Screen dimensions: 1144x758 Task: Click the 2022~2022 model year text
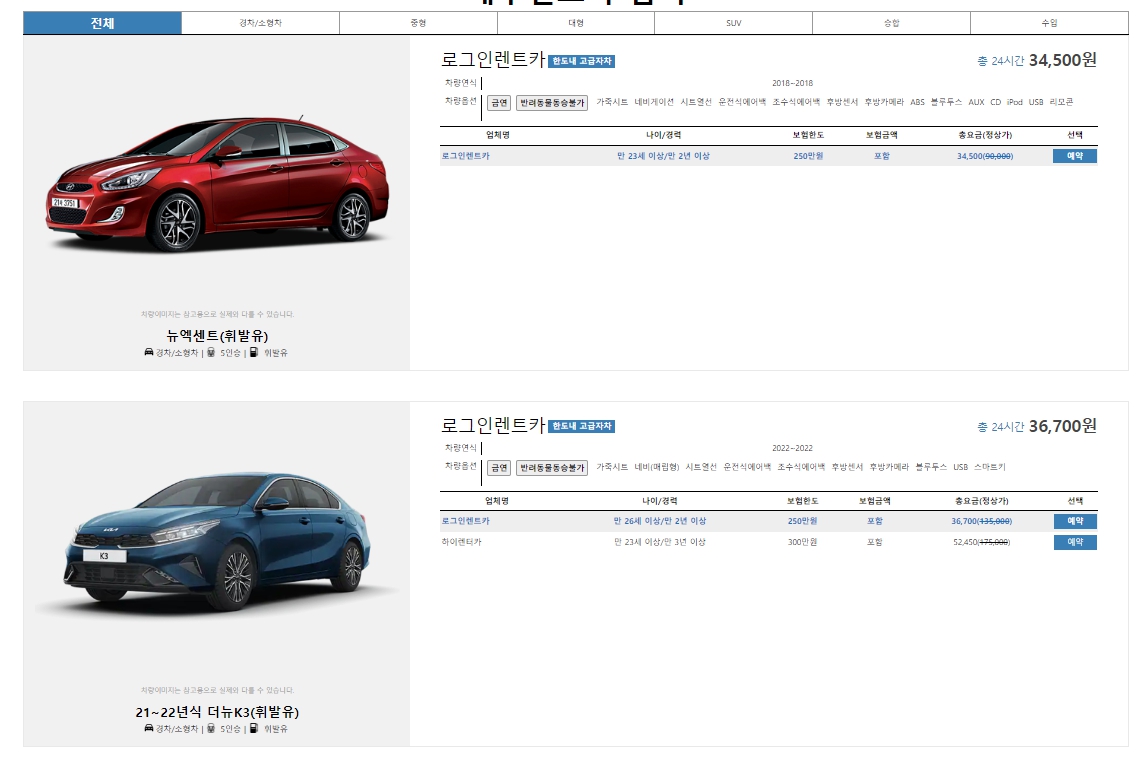(792, 448)
